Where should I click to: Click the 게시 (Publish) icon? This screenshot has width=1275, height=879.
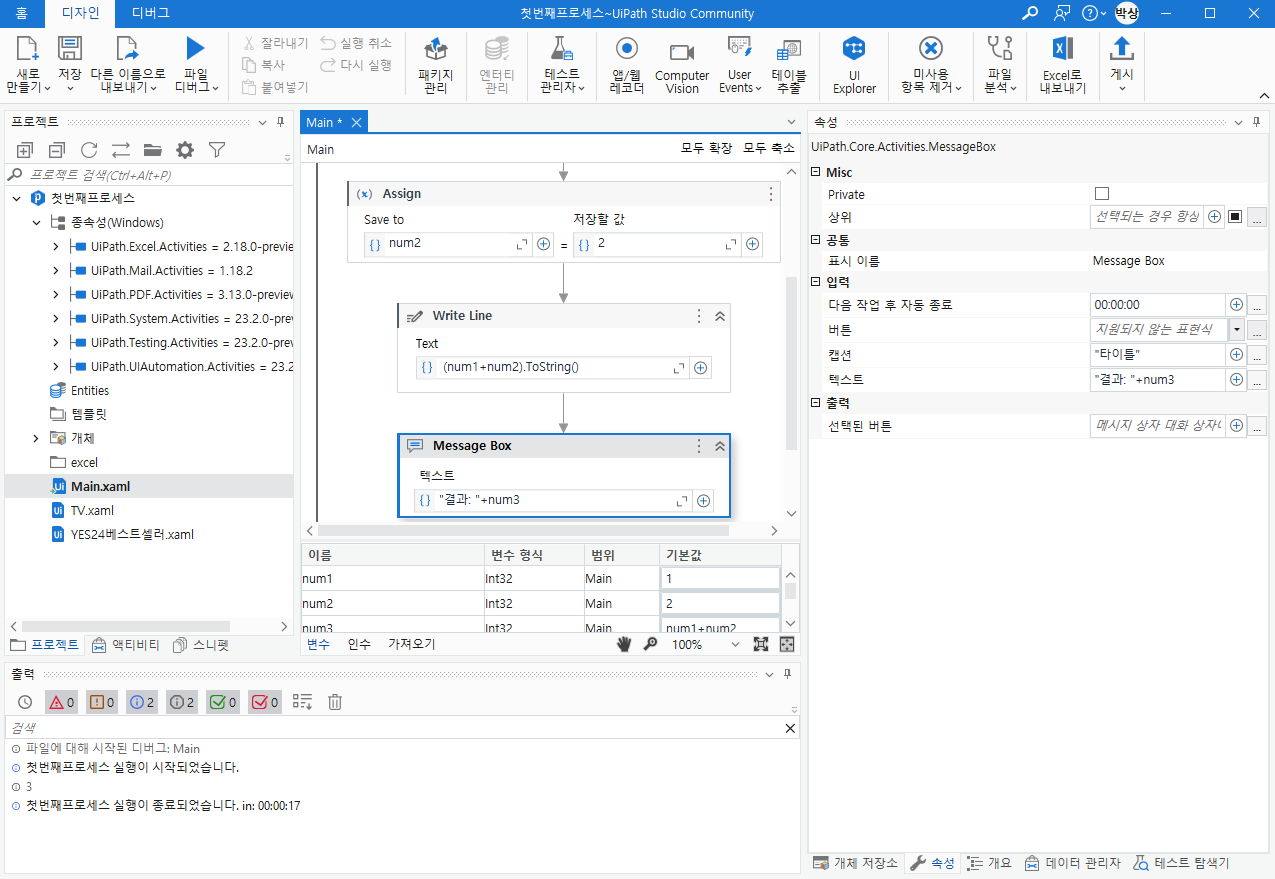coord(1122,49)
